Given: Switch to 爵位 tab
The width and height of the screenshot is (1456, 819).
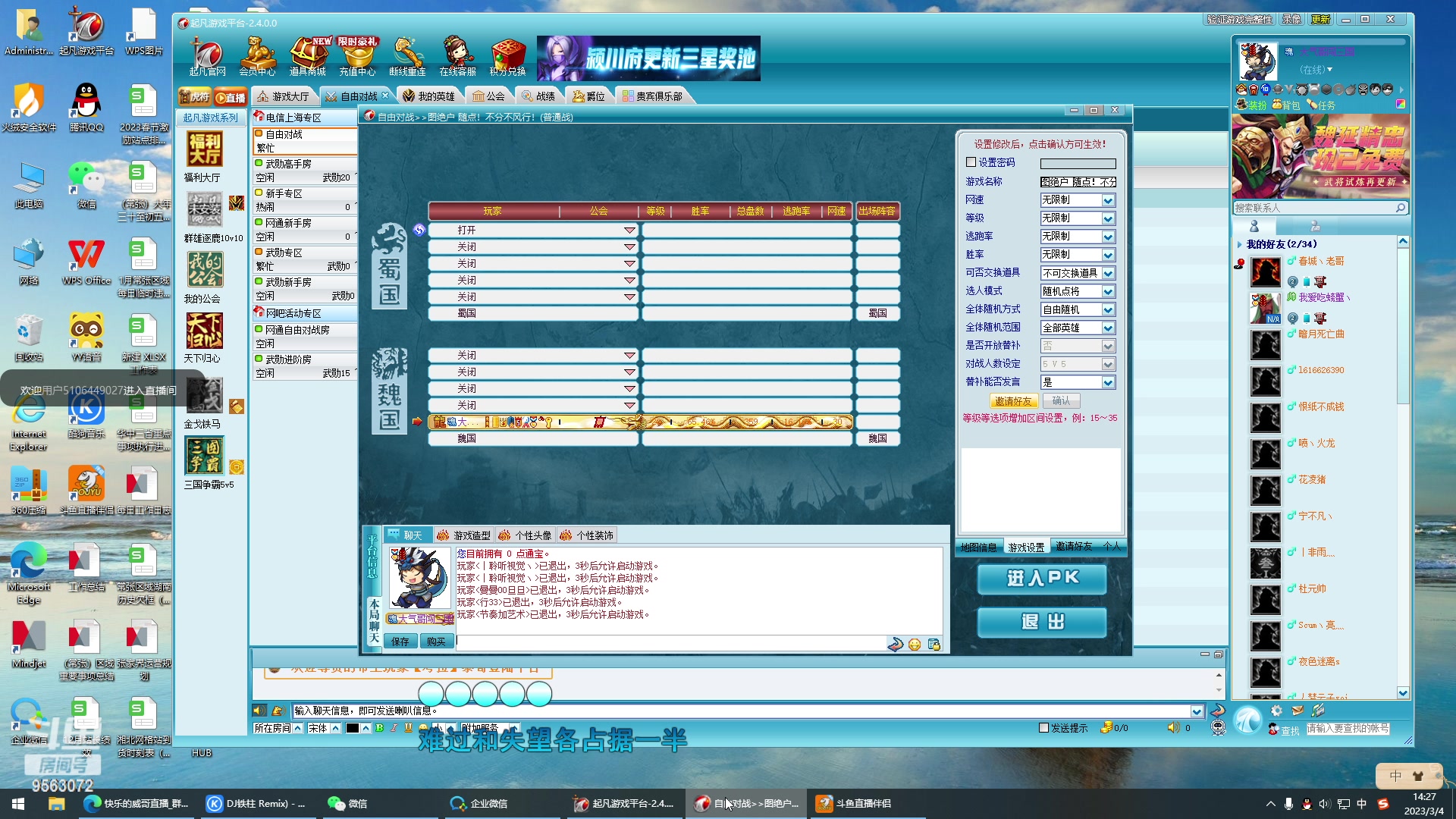Looking at the screenshot, I should [x=588, y=96].
